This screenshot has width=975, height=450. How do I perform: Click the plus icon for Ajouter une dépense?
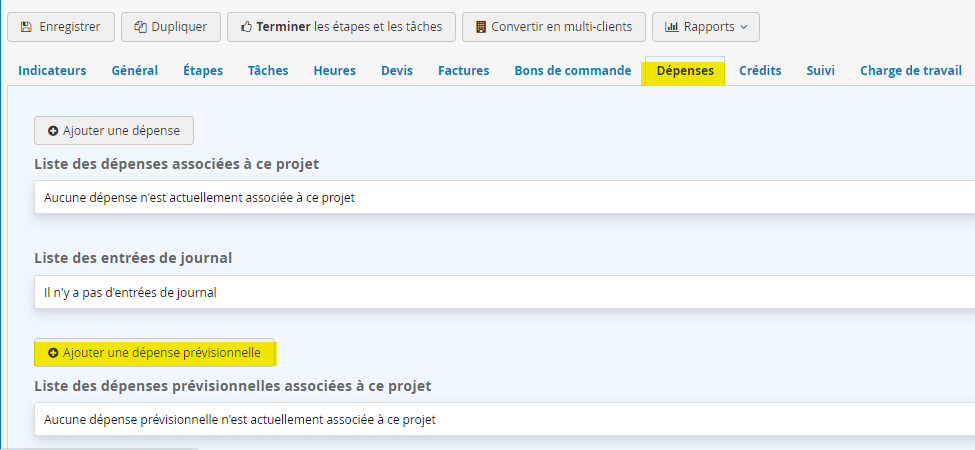click(53, 131)
